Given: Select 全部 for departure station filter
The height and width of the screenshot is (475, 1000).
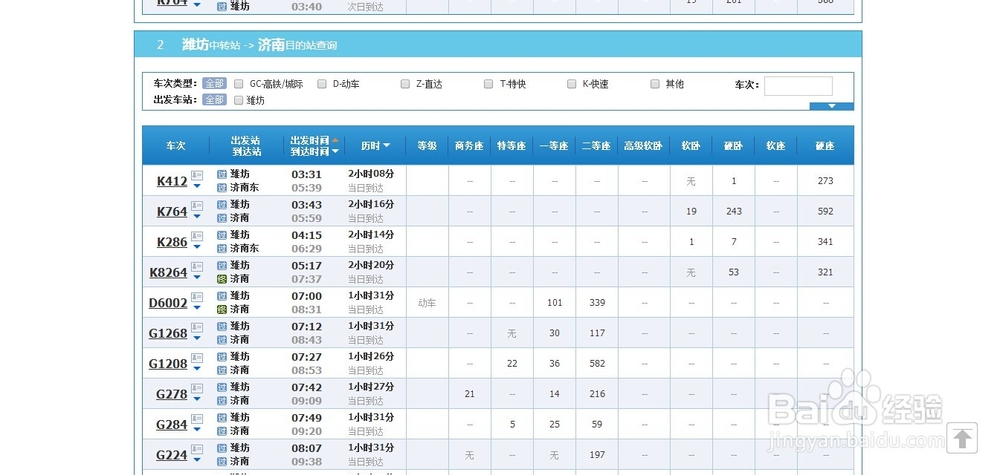Looking at the screenshot, I should [214, 99].
